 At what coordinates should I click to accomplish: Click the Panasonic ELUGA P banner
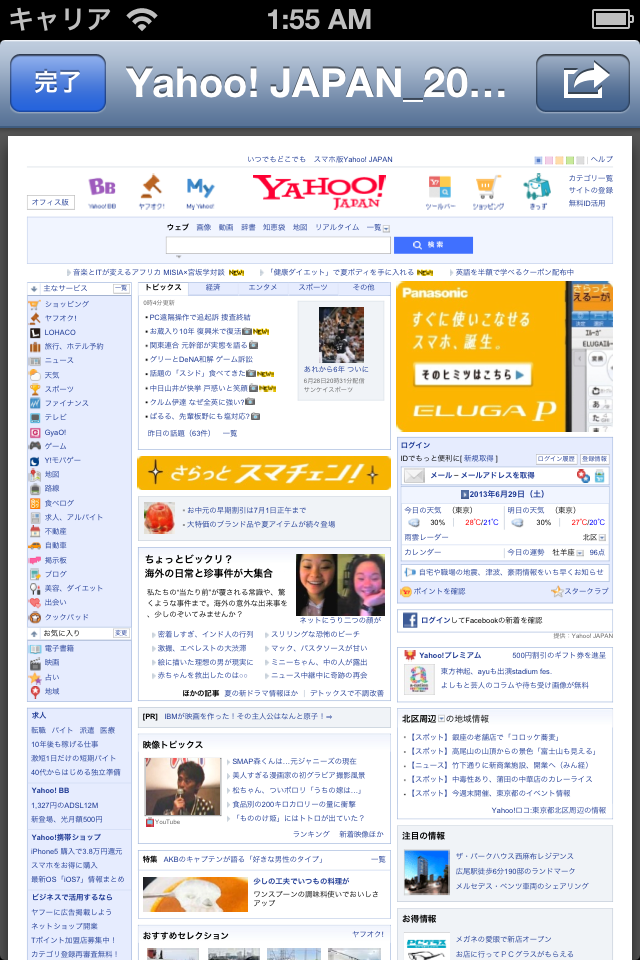click(x=504, y=357)
